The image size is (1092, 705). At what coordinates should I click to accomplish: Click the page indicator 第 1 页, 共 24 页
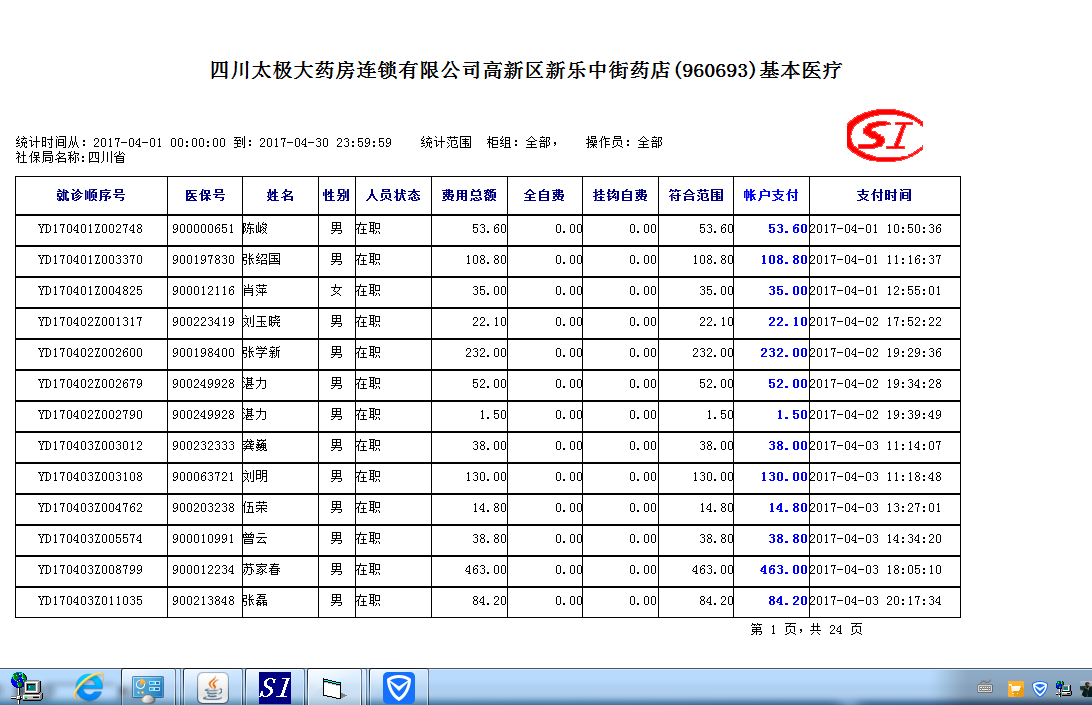[x=806, y=630]
